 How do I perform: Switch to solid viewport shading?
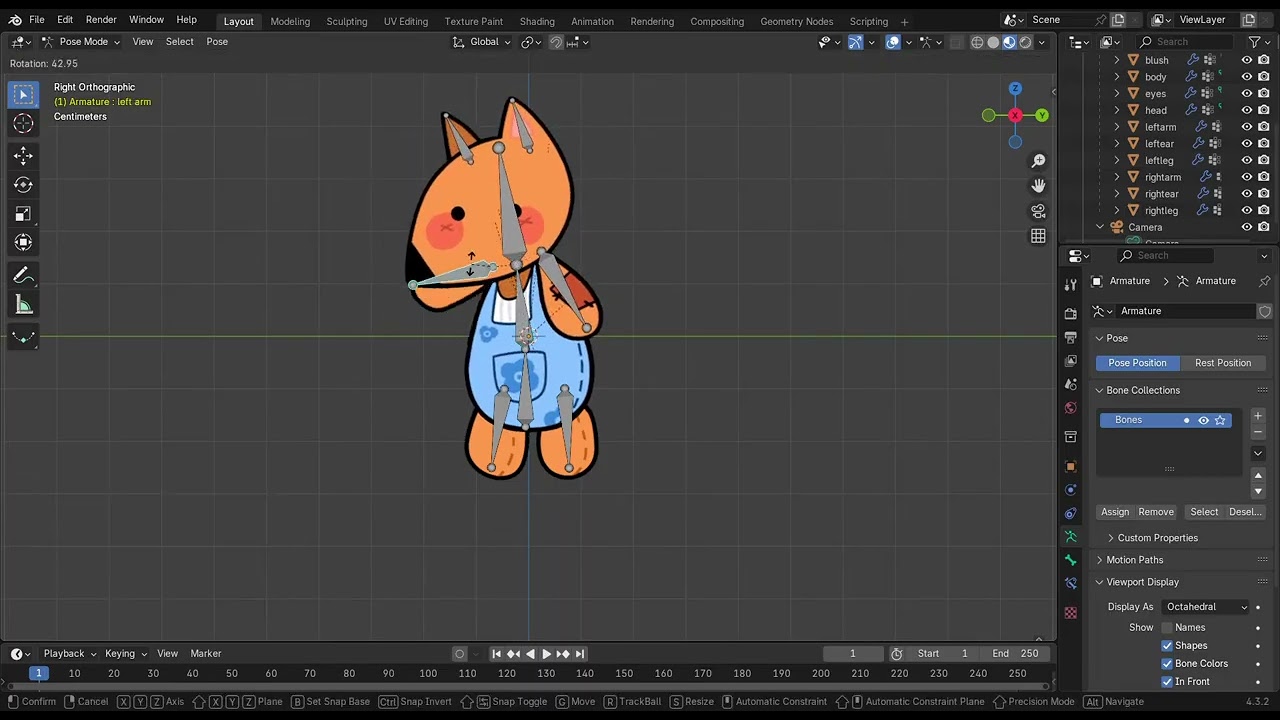point(993,42)
